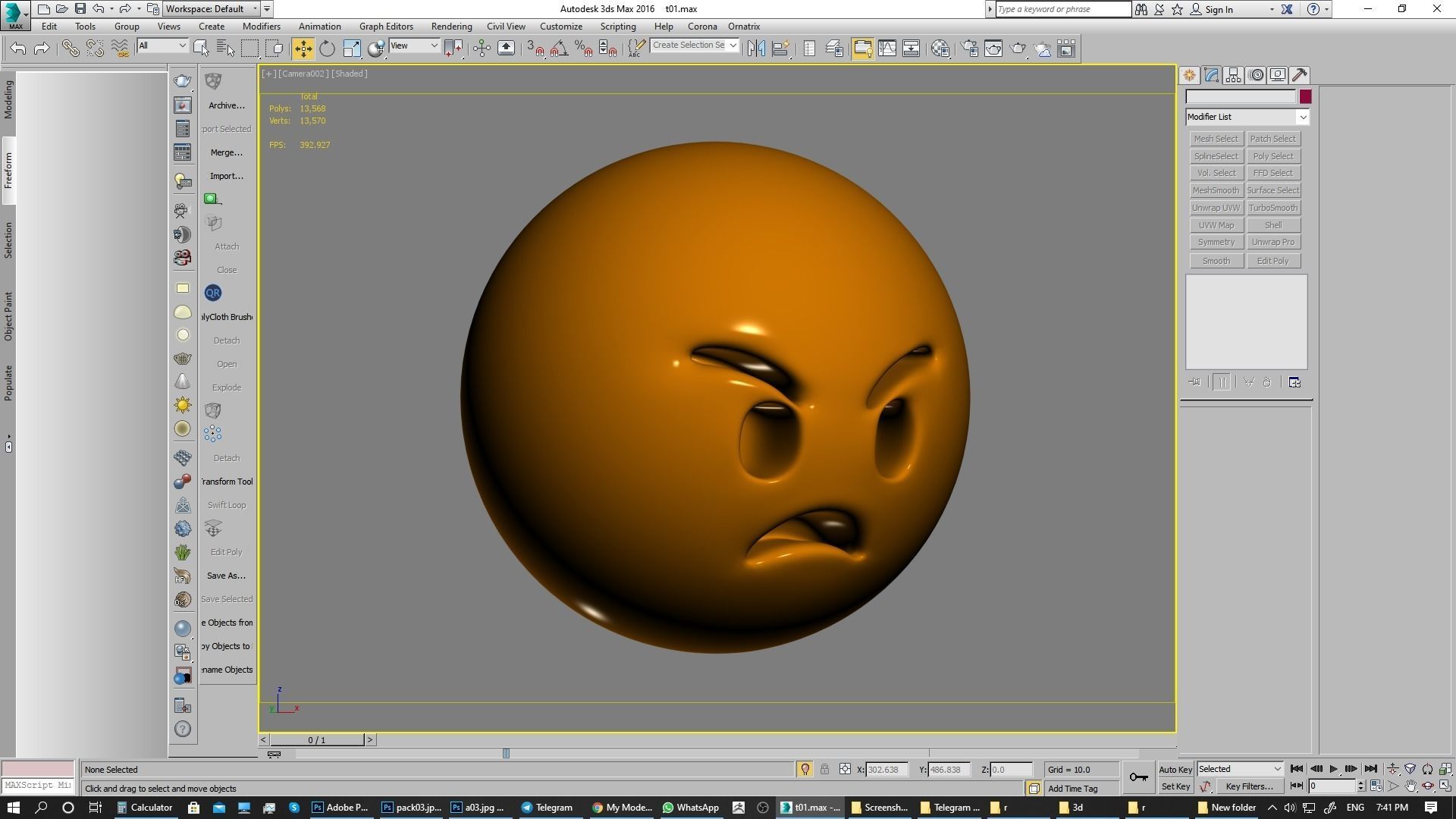Screen dimensions: 1456x819
Task: Toggle Auto Key mode
Action: click(1175, 770)
